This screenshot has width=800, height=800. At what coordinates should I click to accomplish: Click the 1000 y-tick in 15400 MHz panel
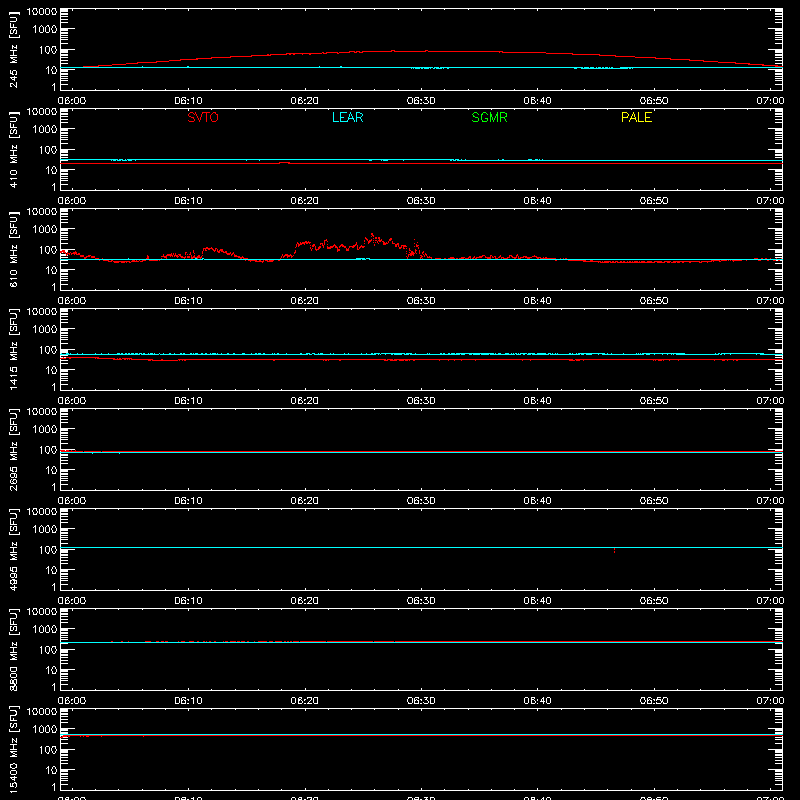point(45,730)
